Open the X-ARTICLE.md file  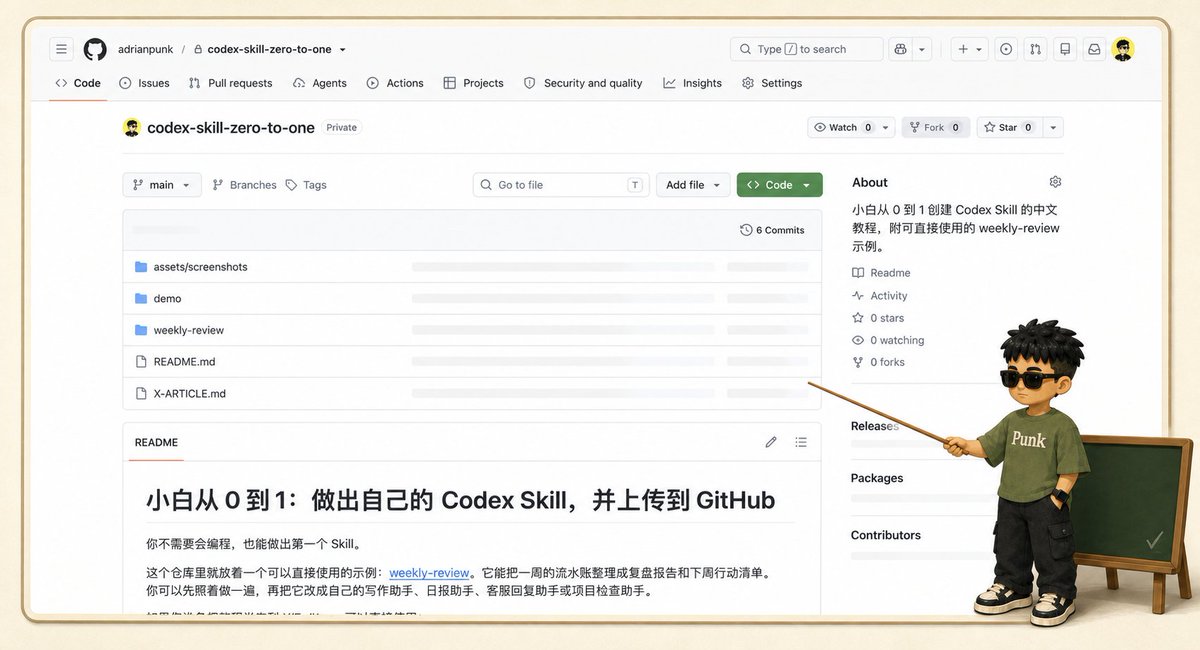click(x=190, y=393)
